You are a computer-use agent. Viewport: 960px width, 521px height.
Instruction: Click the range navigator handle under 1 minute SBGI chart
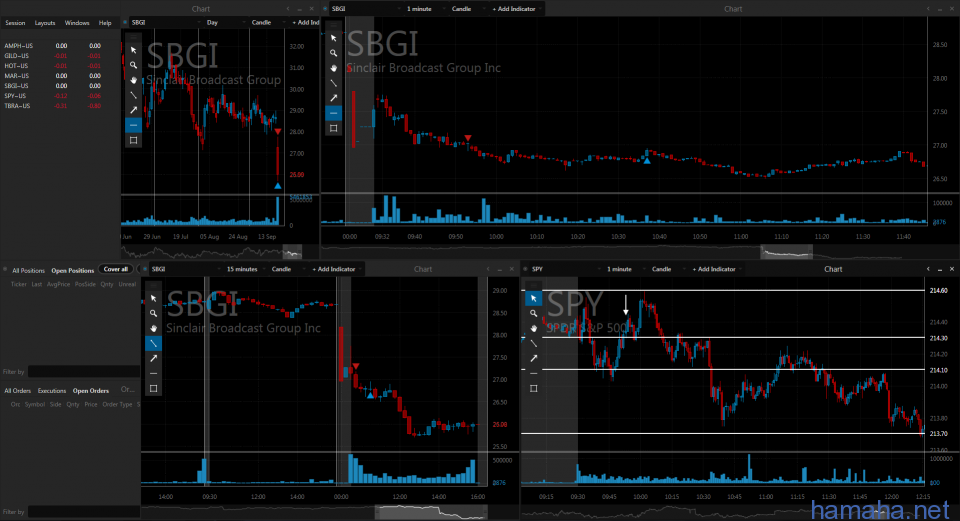click(x=787, y=252)
